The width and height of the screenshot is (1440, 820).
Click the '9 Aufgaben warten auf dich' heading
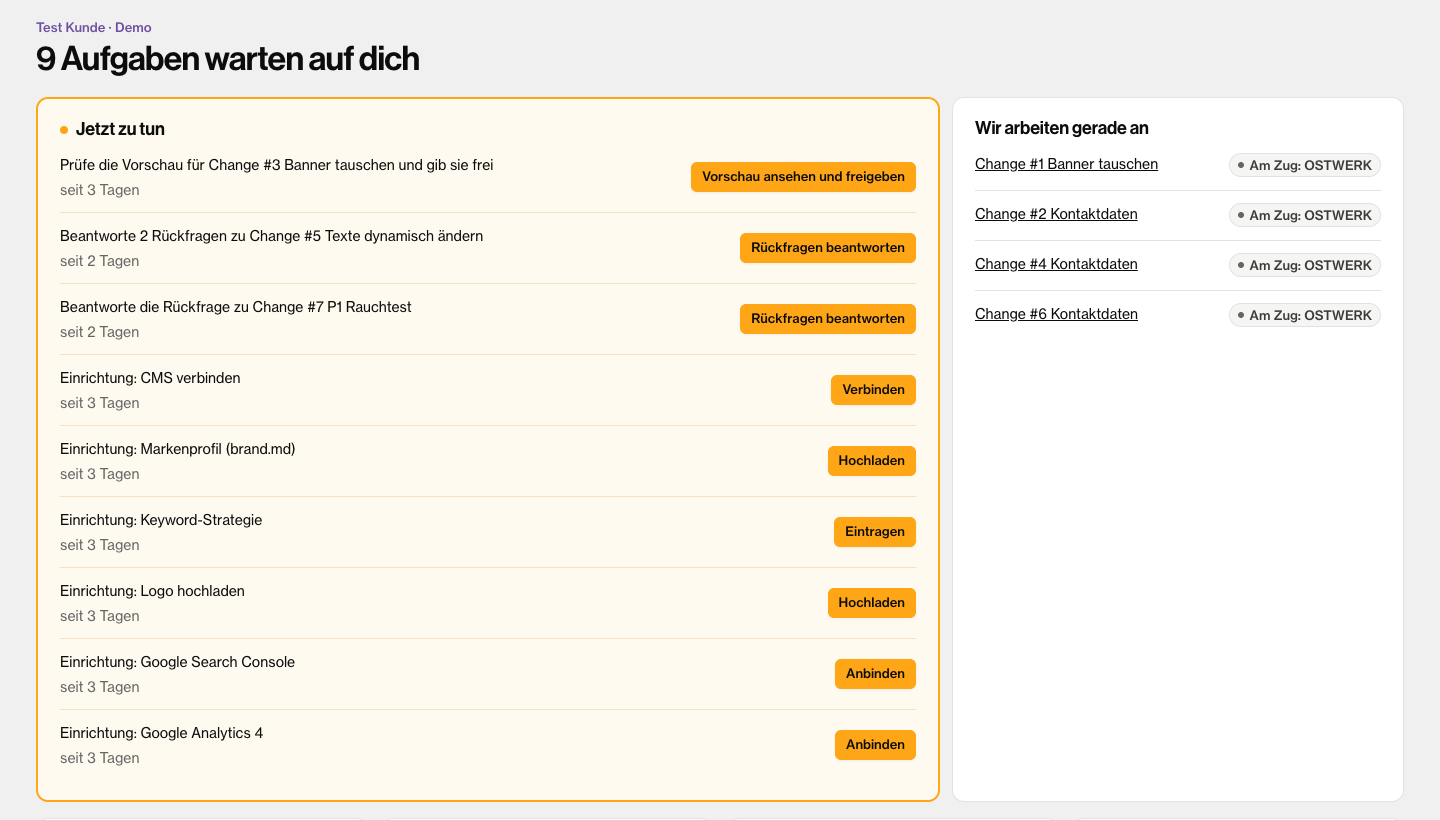[x=227, y=59]
